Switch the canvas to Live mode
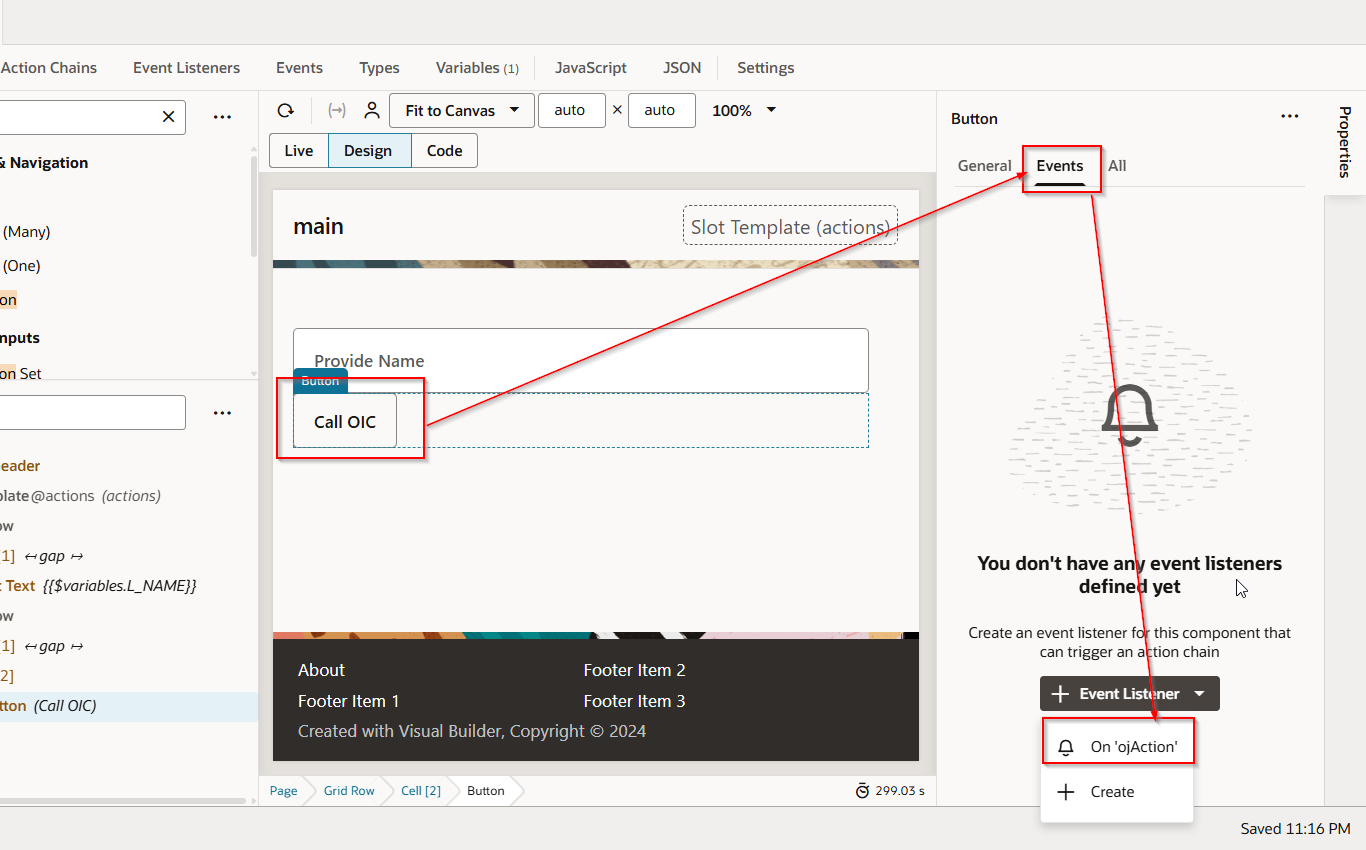The width and height of the screenshot is (1366, 850). pyautogui.click(x=298, y=150)
